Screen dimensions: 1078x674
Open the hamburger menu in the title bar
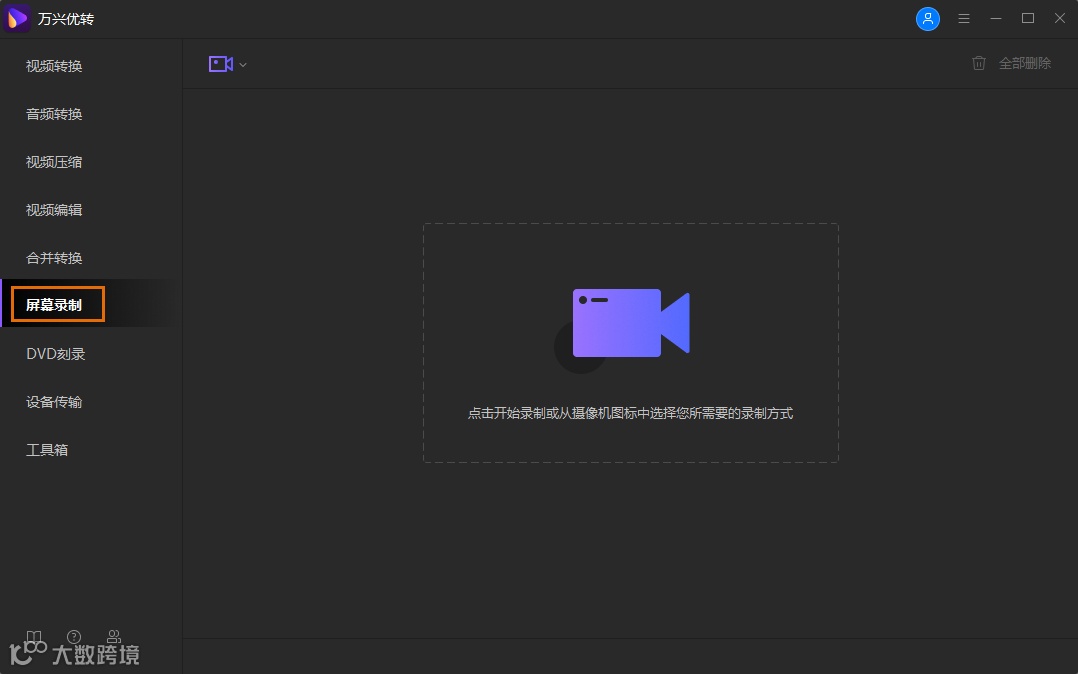click(963, 18)
